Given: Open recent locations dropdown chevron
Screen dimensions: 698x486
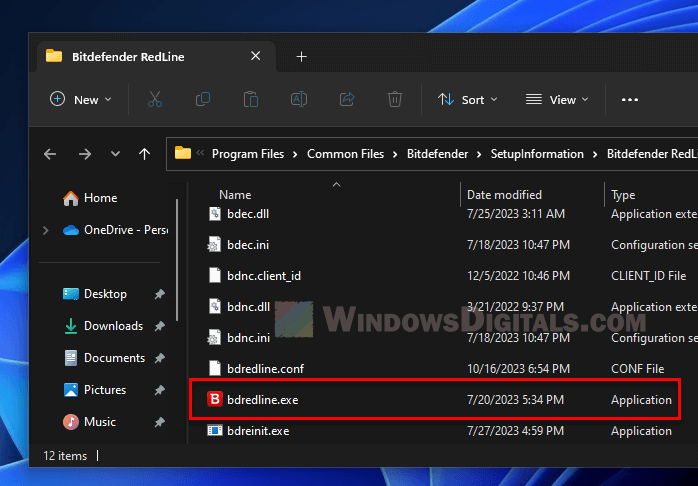Looking at the screenshot, I should pos(115,154).
